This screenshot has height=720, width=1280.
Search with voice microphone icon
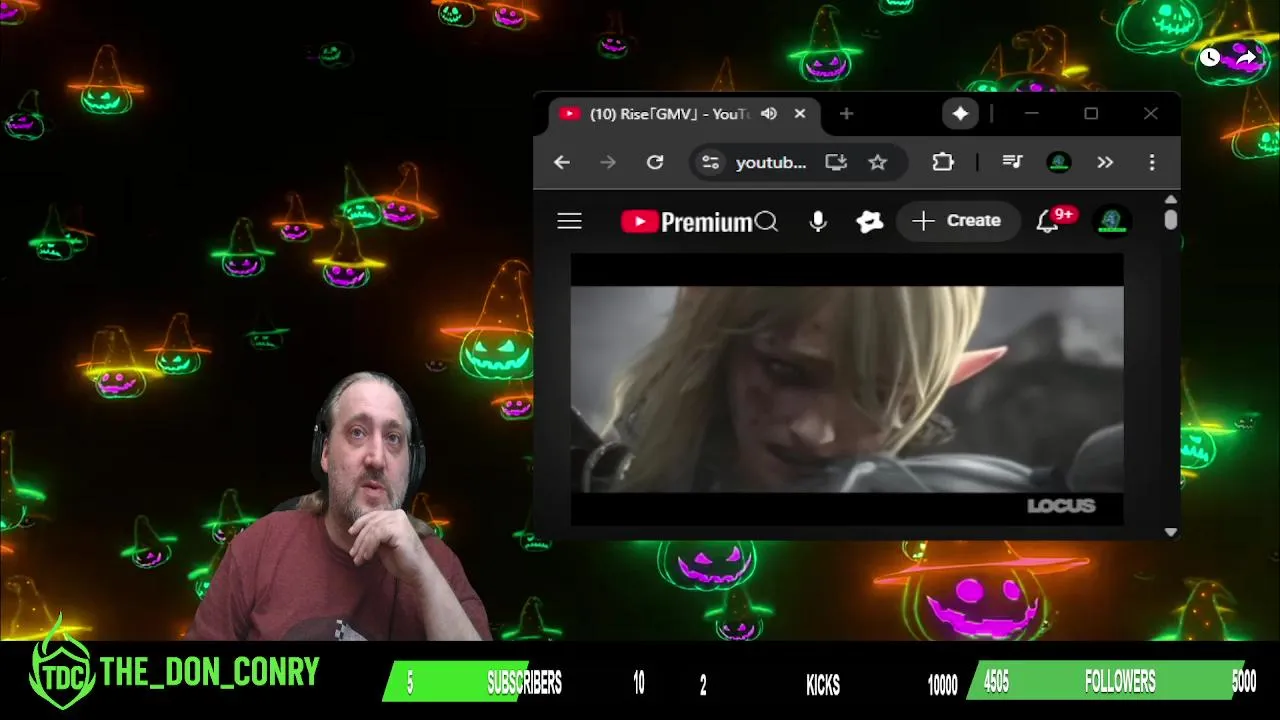[x=818, y=221]
